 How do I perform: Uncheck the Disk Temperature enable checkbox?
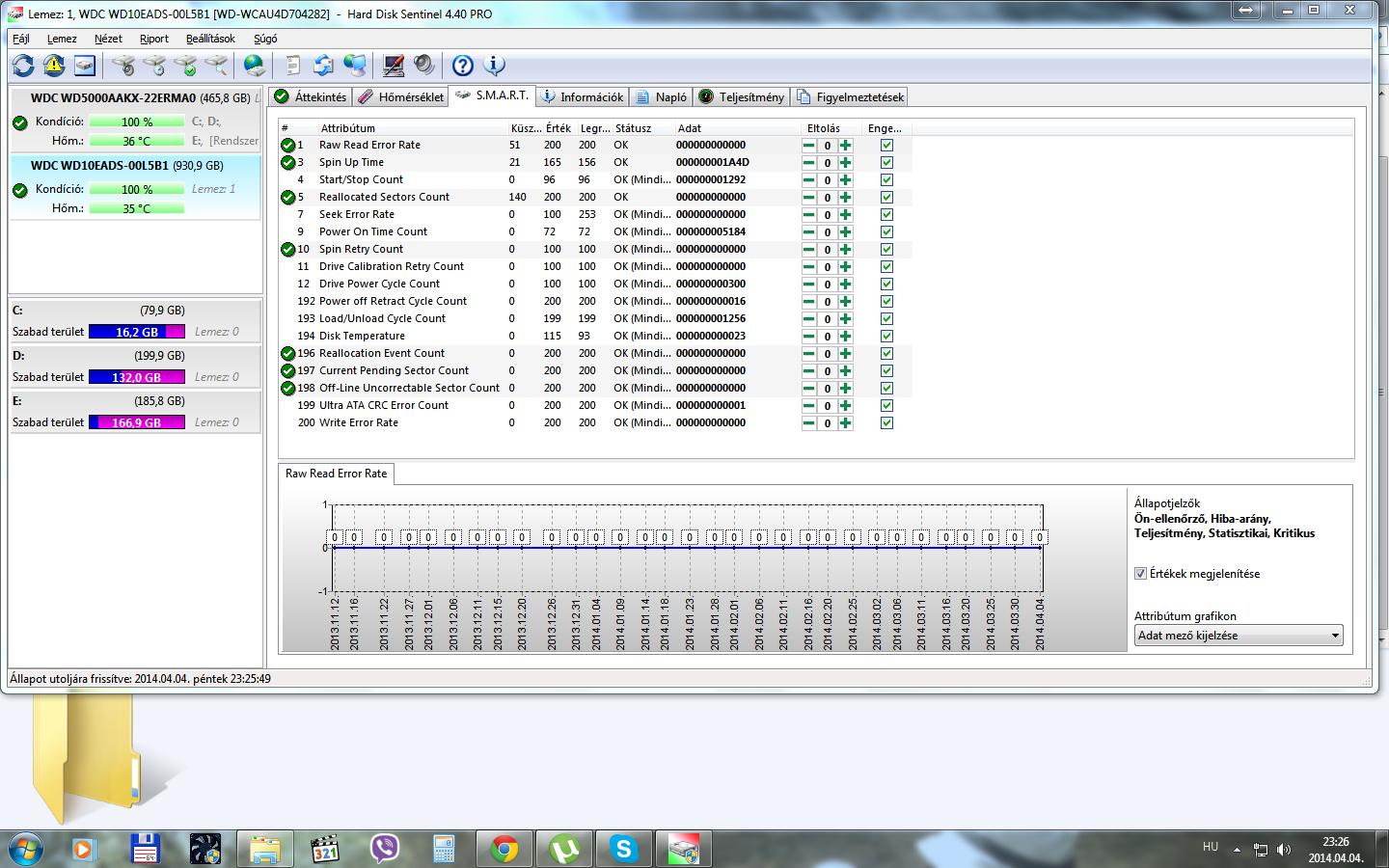[886, 337]
